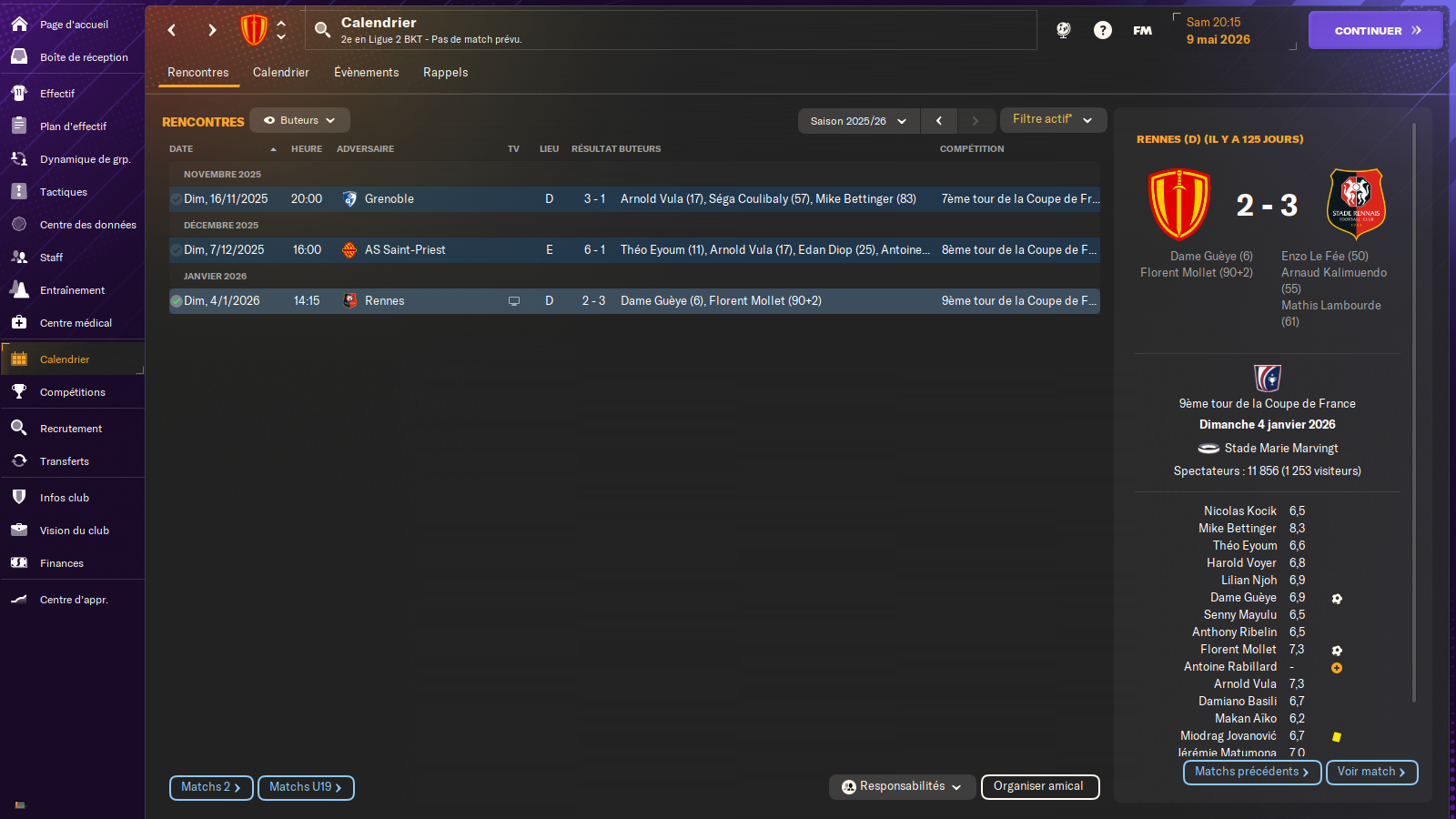This screenshot has height=819, width=1456.
Task: Open Centre médical in the sidebar
Action: [76, 323]
